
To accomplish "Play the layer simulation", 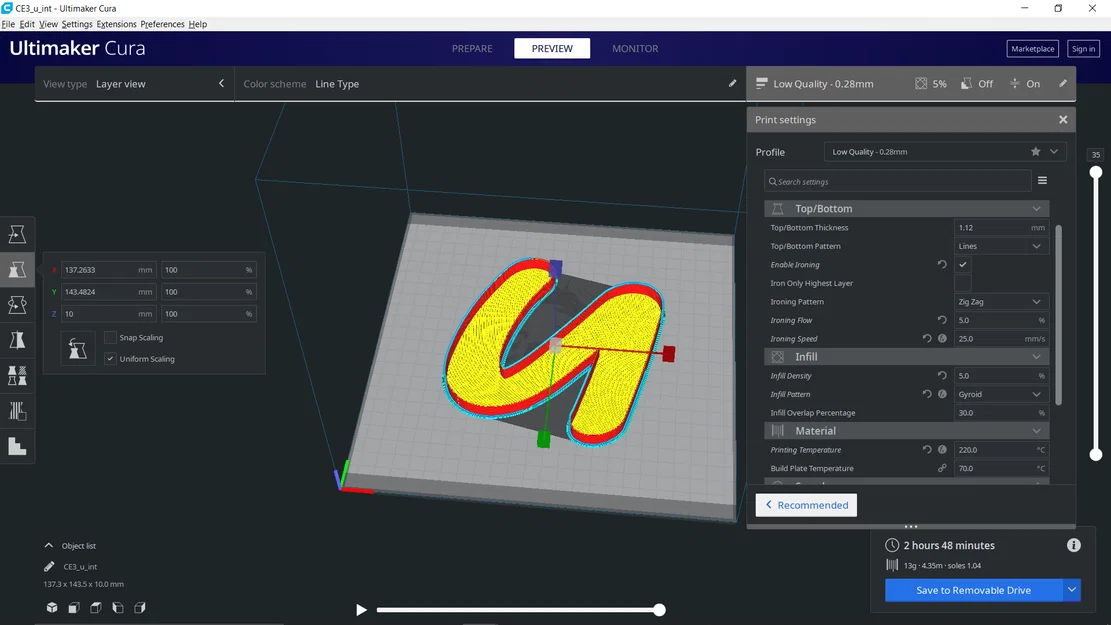I will (x=361, y=609).
